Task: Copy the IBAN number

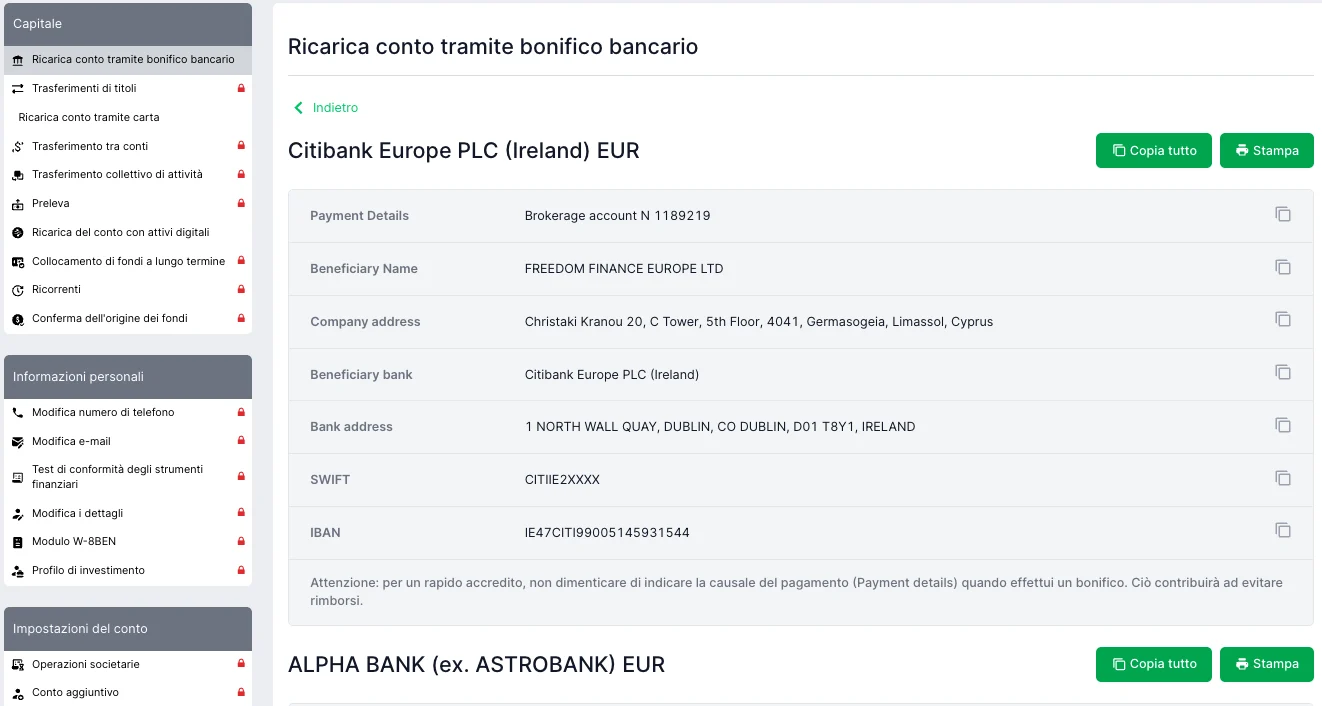Action: (1283, 531)
